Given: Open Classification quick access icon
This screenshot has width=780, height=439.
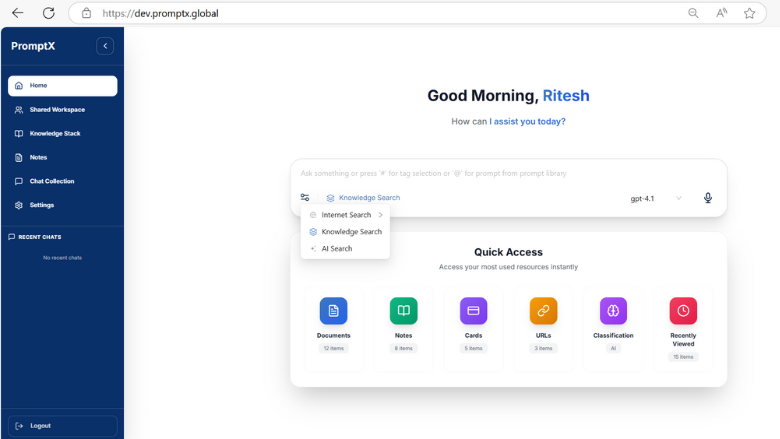Looking at the screenshot, I should pos(613,311).
